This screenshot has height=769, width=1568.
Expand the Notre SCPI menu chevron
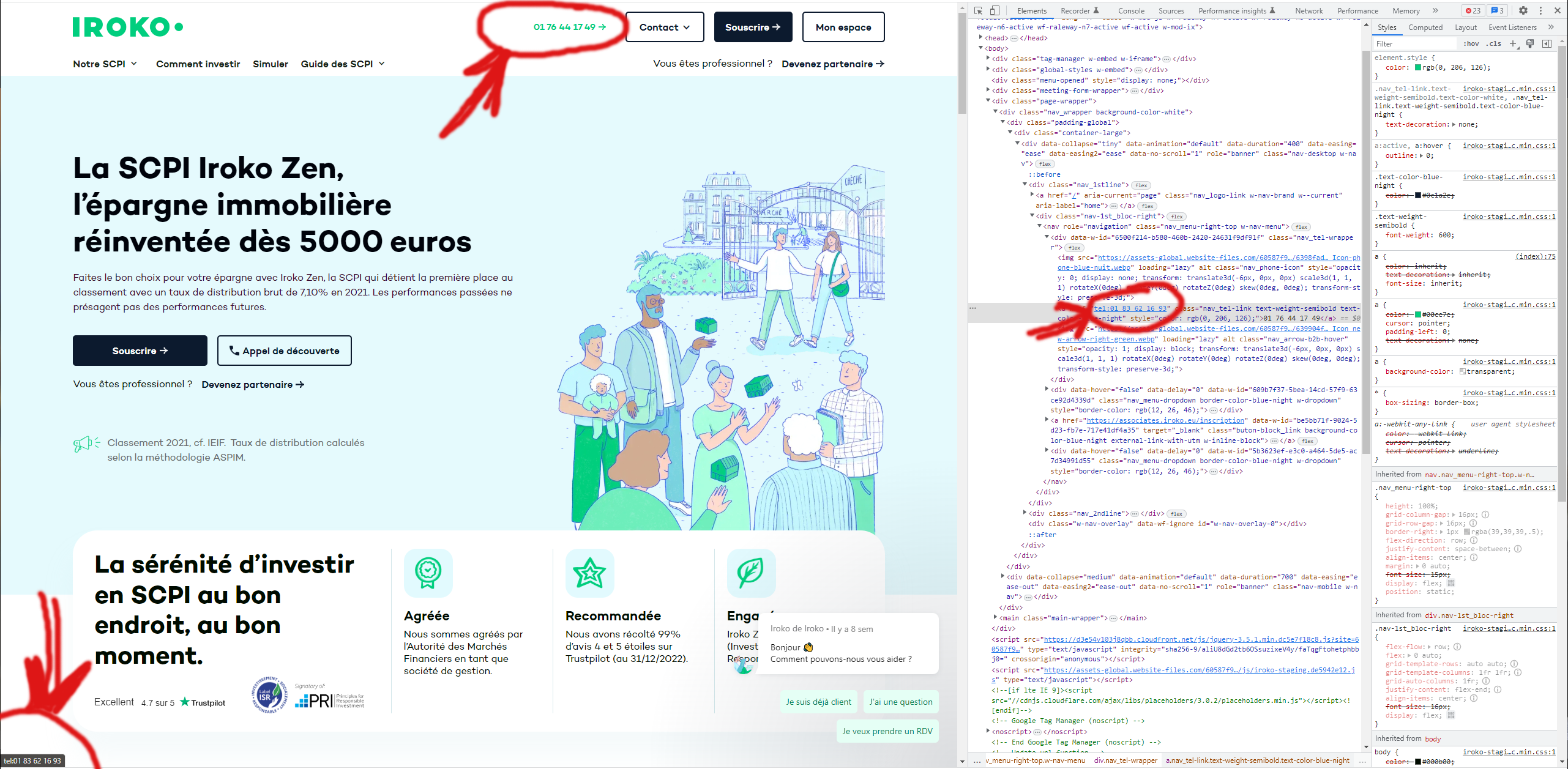click(x=134, y=64)
